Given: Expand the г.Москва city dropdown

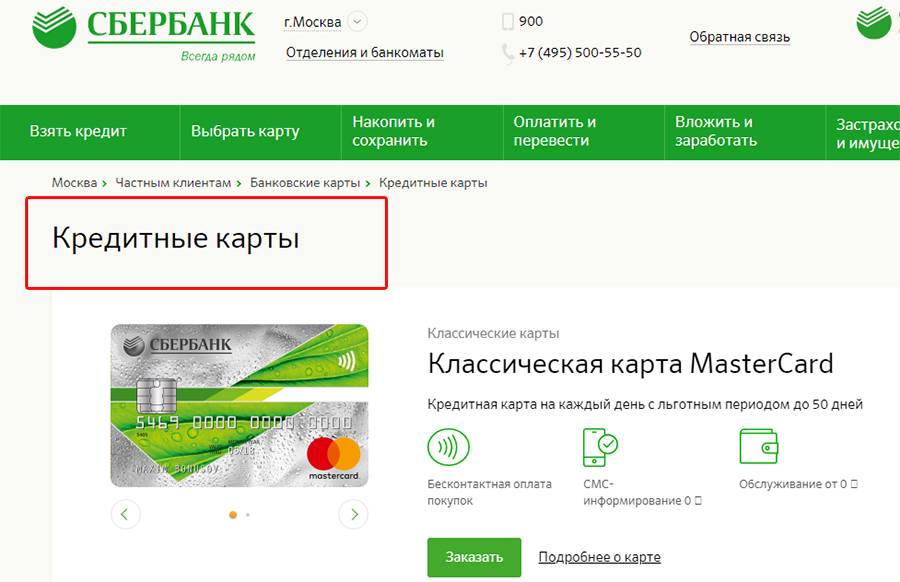Looking at the screenshot, I should [x=358, y=22].
